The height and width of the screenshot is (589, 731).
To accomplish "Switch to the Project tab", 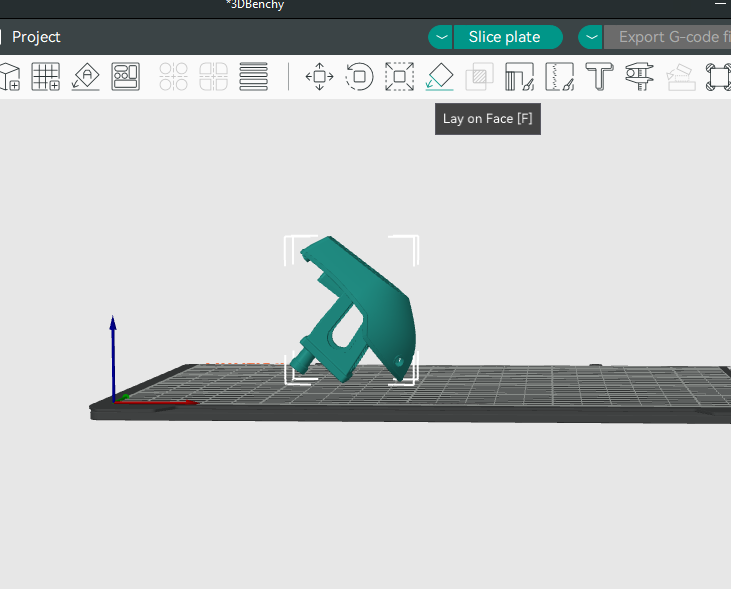I will click(x=36, y=37).
